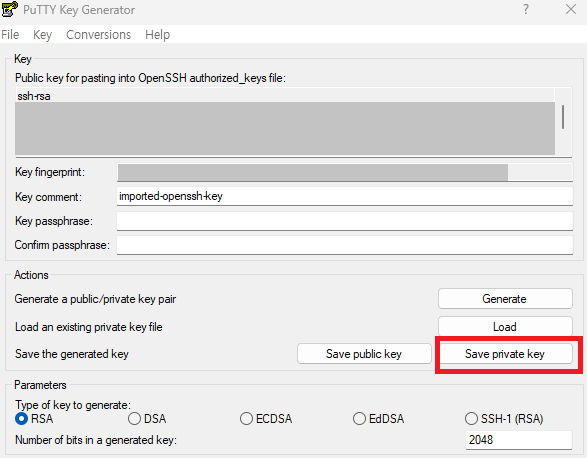Open the Help menu

[158, 34]
